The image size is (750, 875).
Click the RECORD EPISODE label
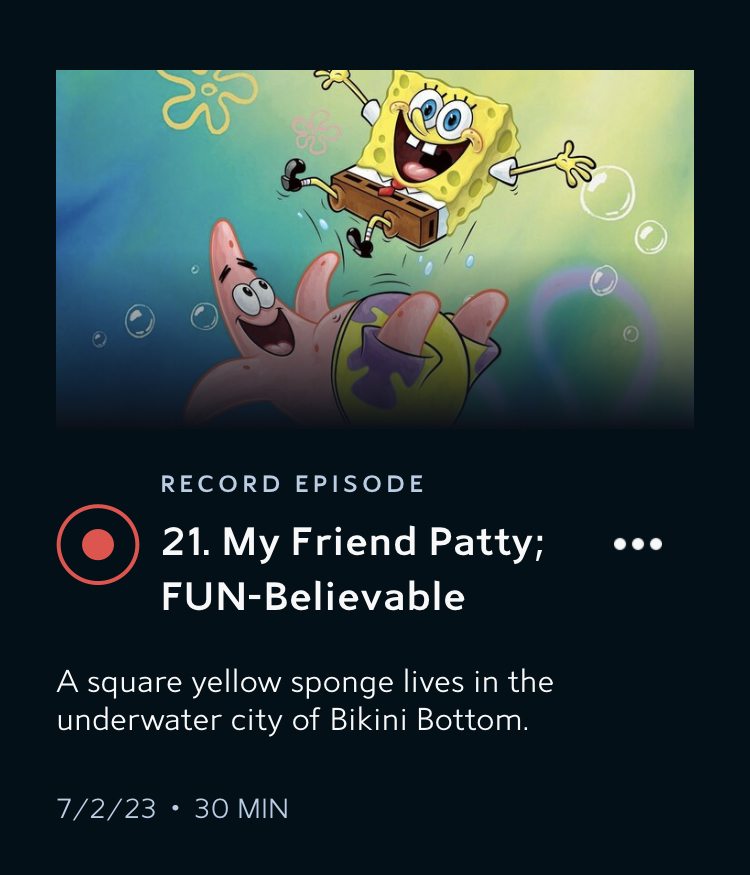[x=292, y=484]
